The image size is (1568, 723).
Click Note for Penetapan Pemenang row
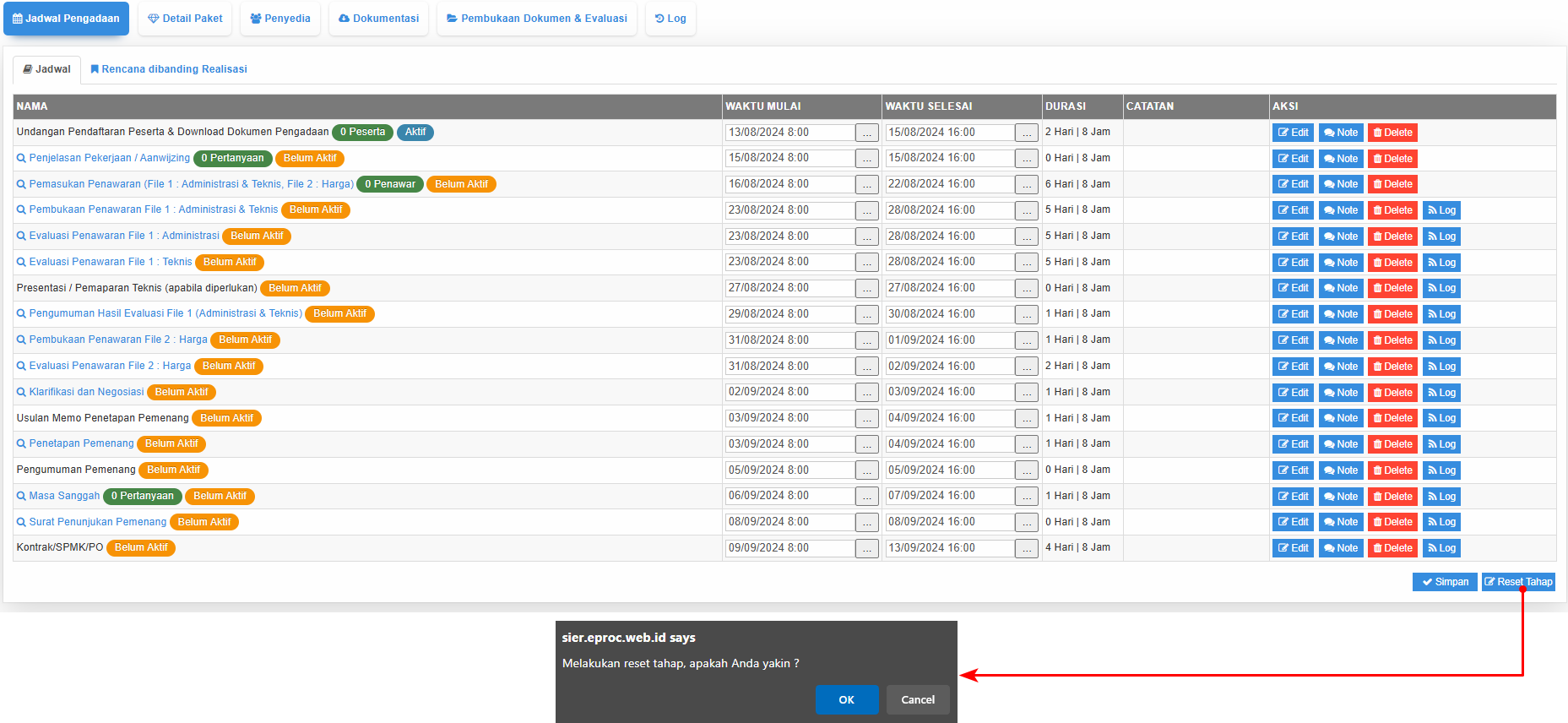pyautogui.click(x=1340, y=444)
